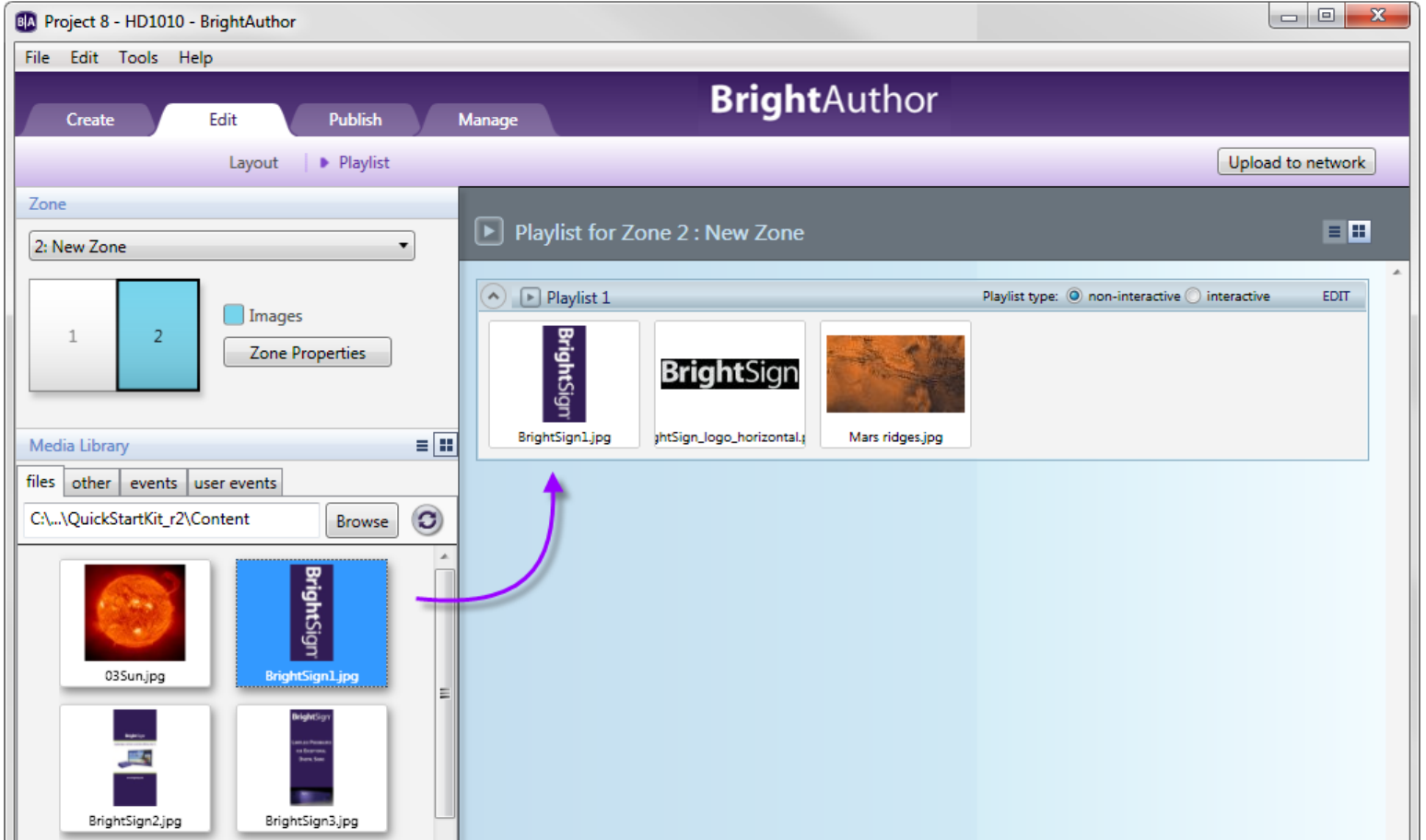This screenshot has height=840, width=1426.
Task: Click the Images zone type icon
Action: (234, 315)
